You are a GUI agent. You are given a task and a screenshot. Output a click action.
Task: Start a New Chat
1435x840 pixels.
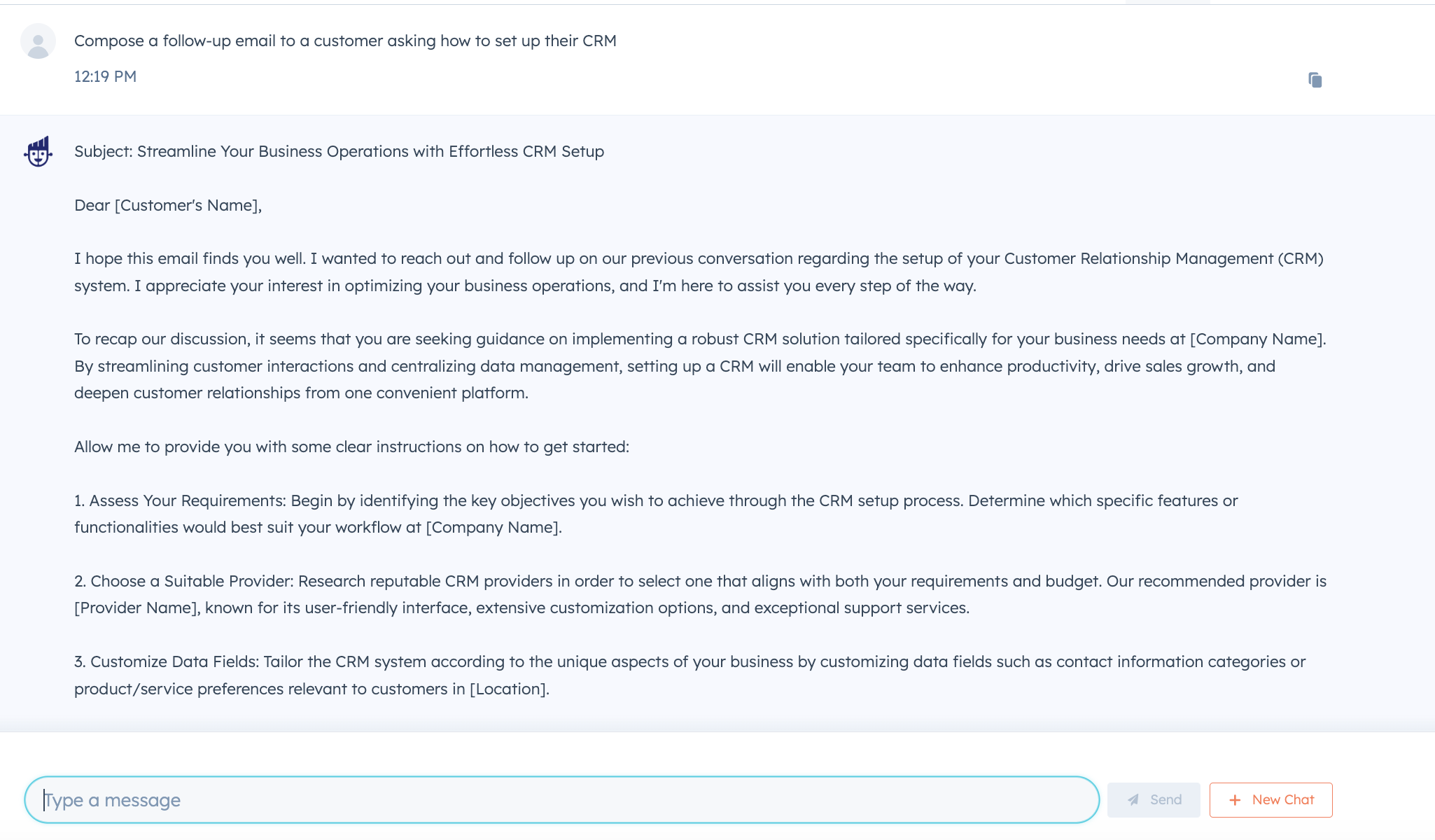click(x=1272, y=799)
